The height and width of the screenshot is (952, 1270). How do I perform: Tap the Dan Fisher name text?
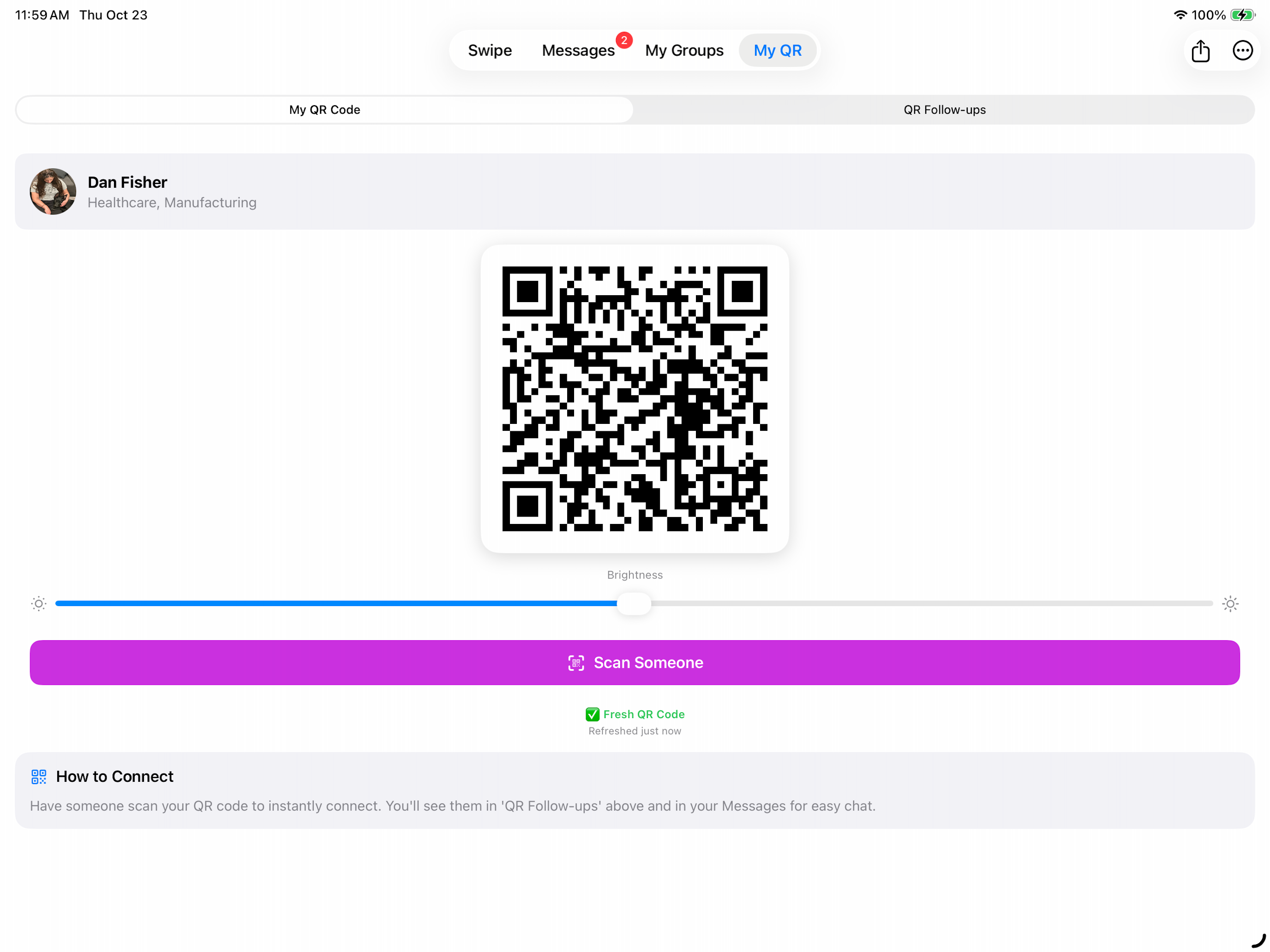coord(127,183)
